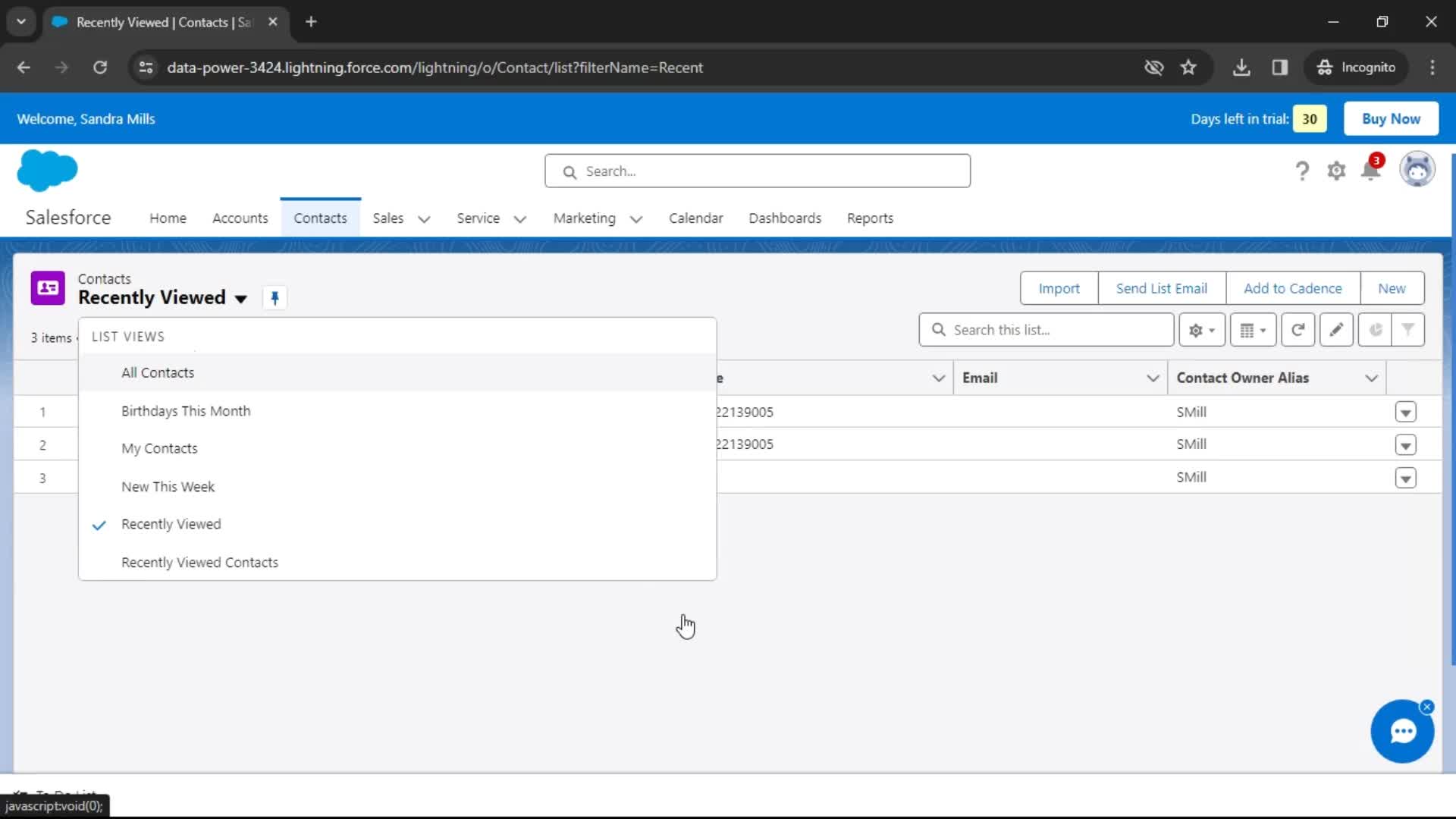Select New This Week list view
This screenshot has height=819, width=1456.
[397, 487]
